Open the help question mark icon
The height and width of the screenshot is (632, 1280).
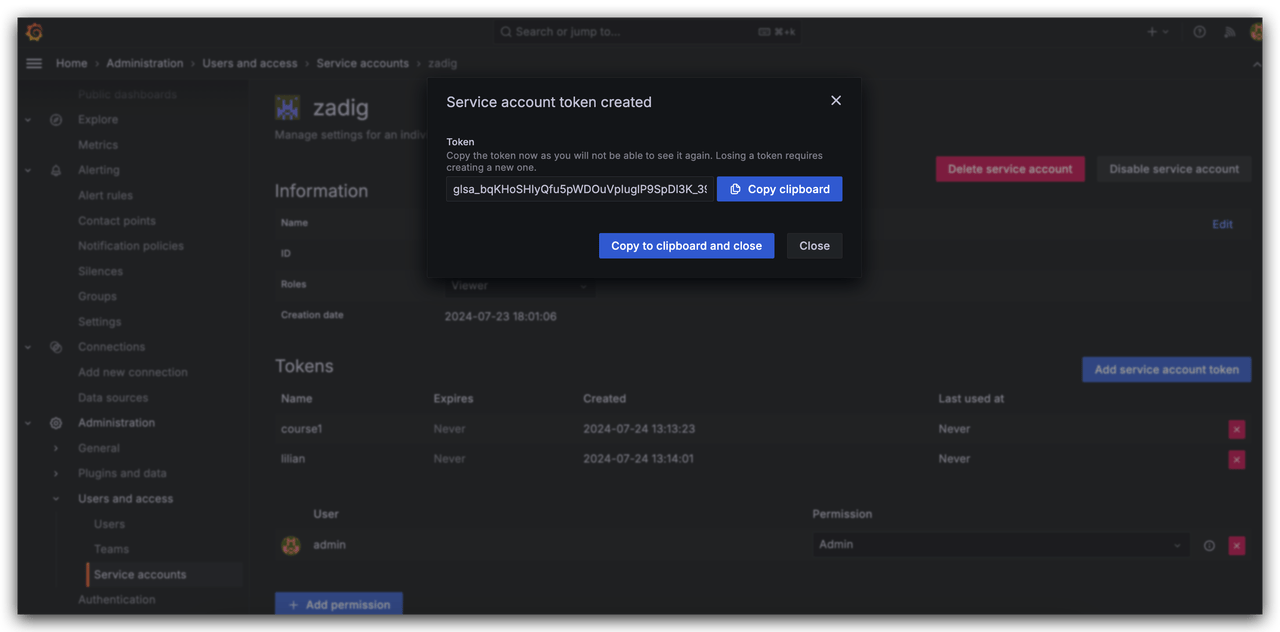[x=1199, y=32]
